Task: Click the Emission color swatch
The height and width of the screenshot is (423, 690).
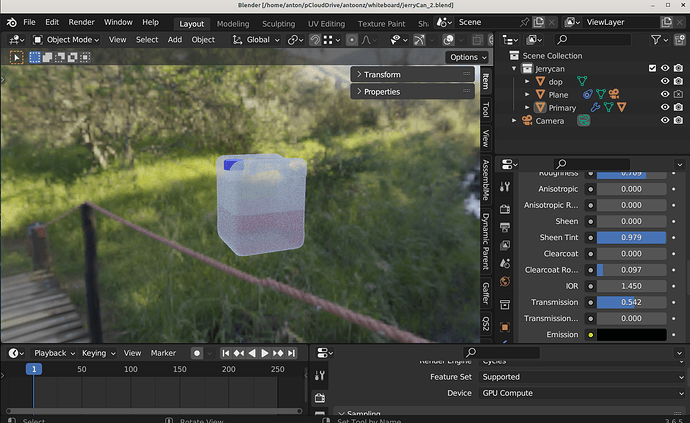Action: (631, 335)
